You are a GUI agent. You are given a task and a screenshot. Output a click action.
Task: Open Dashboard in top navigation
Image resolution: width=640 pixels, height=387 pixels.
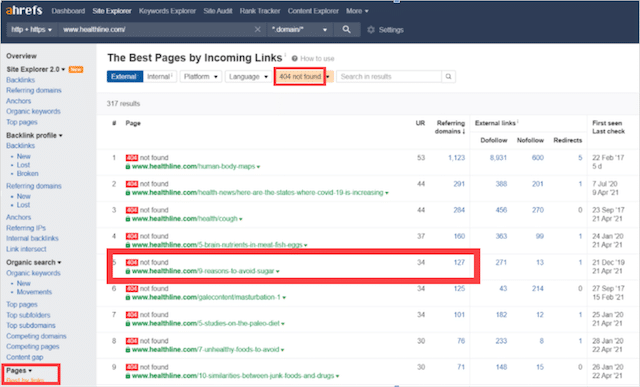[68, 11]
